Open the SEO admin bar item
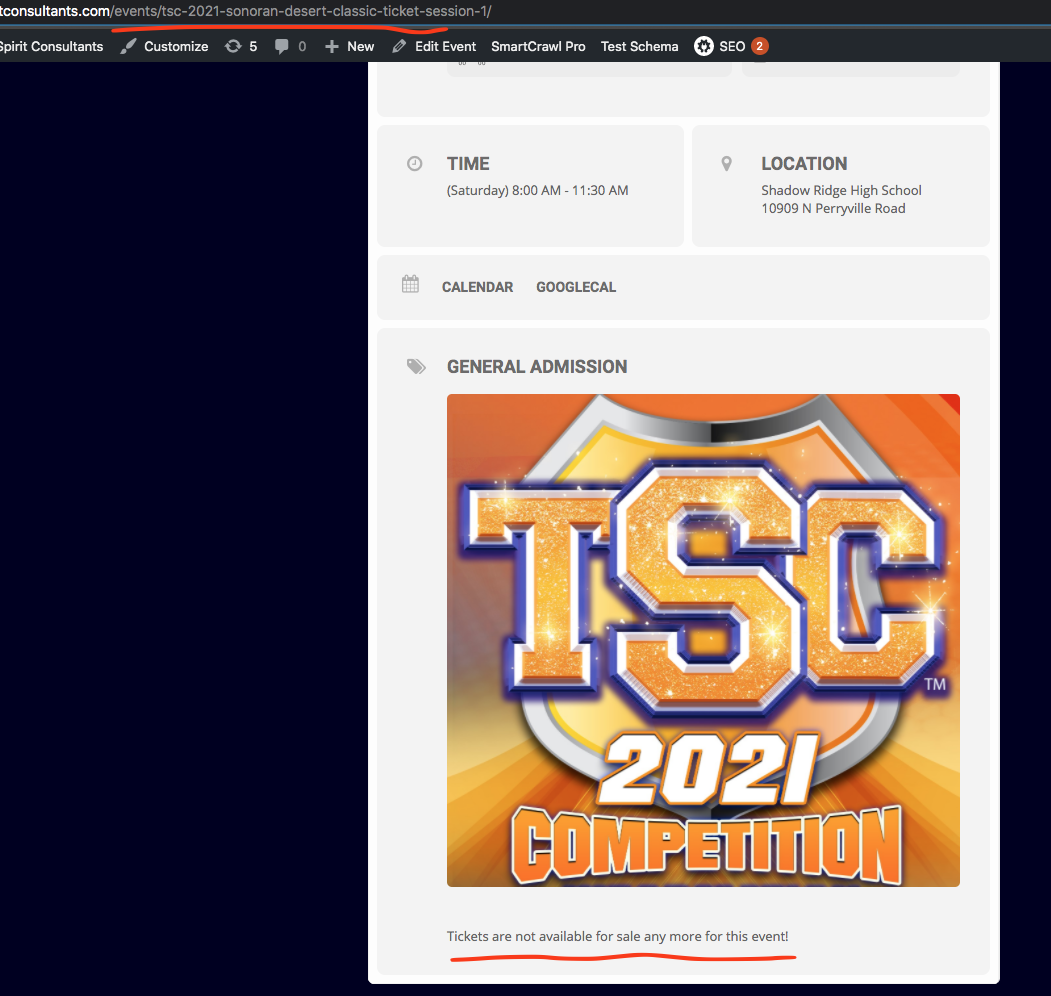The image size is (1051, 996). 732,46
